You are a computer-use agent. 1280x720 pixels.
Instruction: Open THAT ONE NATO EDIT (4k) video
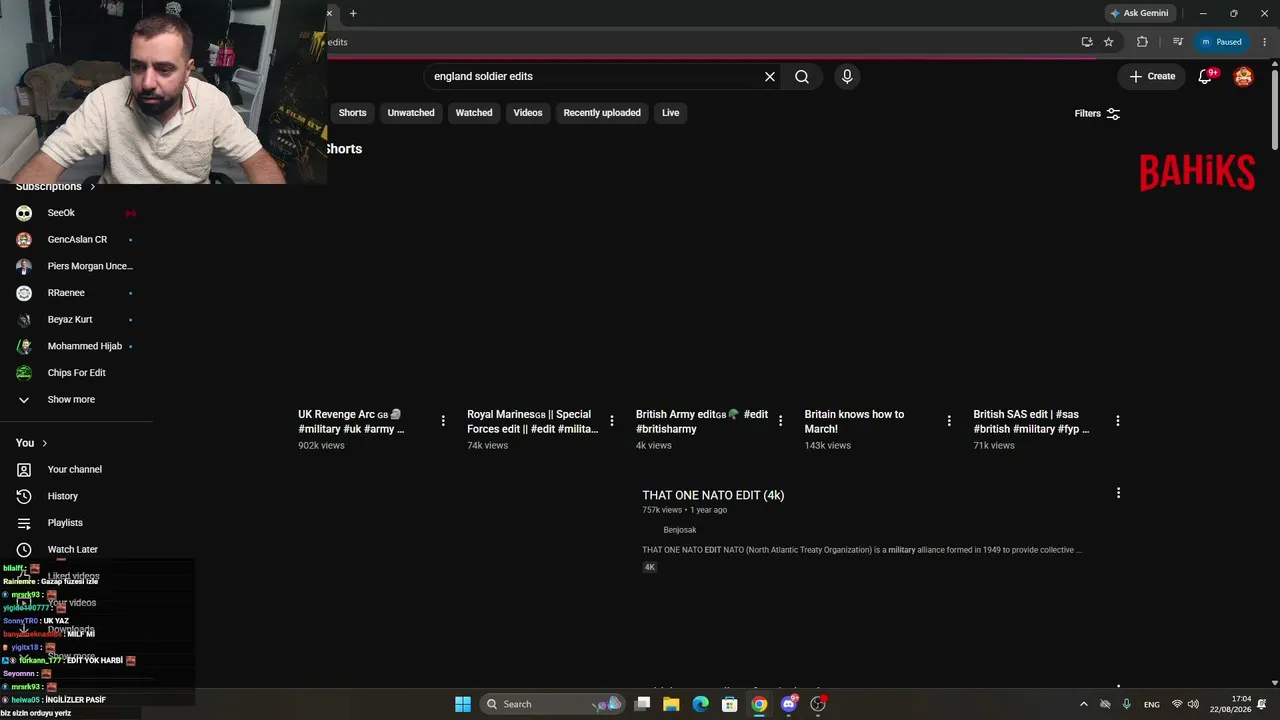coord(713,495)
